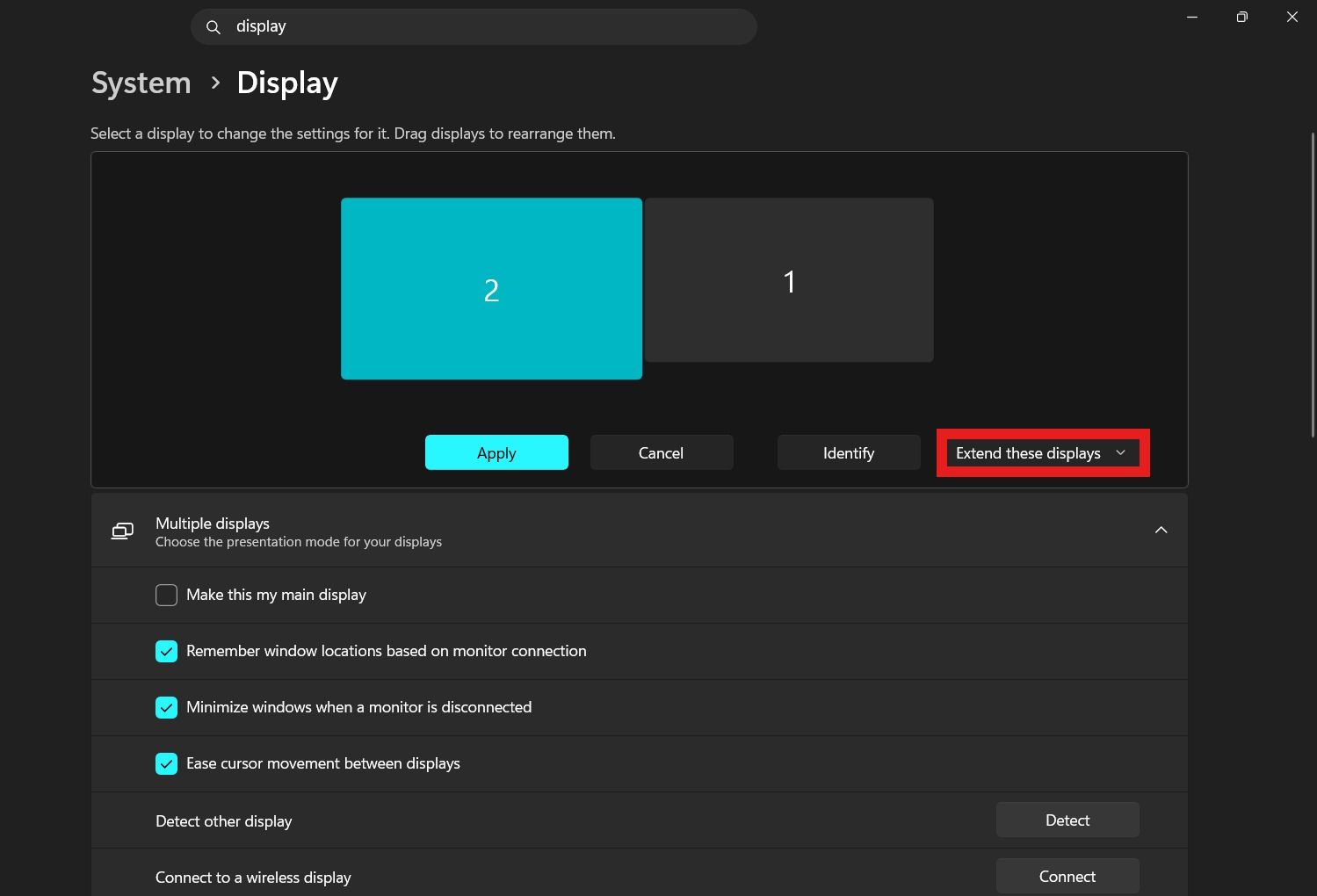Click 'Choose the presentation mode for your displays' text
Screen dimensions: 1317x896
[x=299, y=542]
